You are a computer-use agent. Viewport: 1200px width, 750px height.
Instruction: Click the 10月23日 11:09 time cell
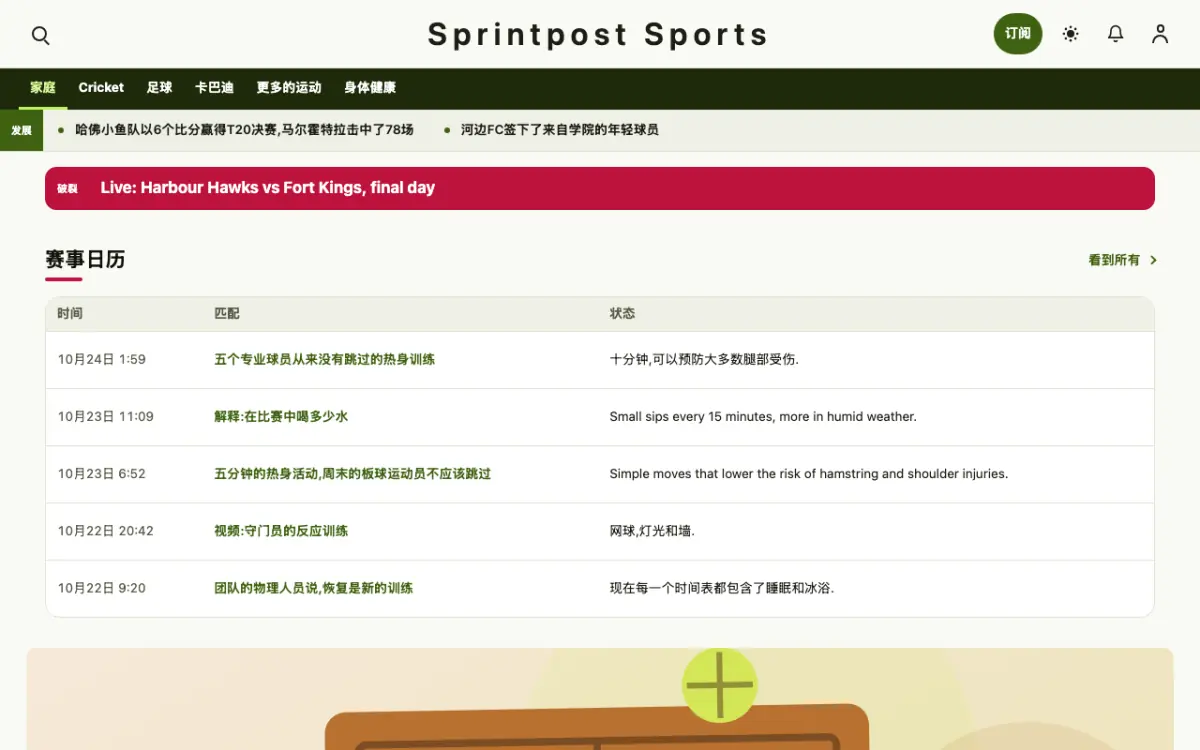(106, 417)
